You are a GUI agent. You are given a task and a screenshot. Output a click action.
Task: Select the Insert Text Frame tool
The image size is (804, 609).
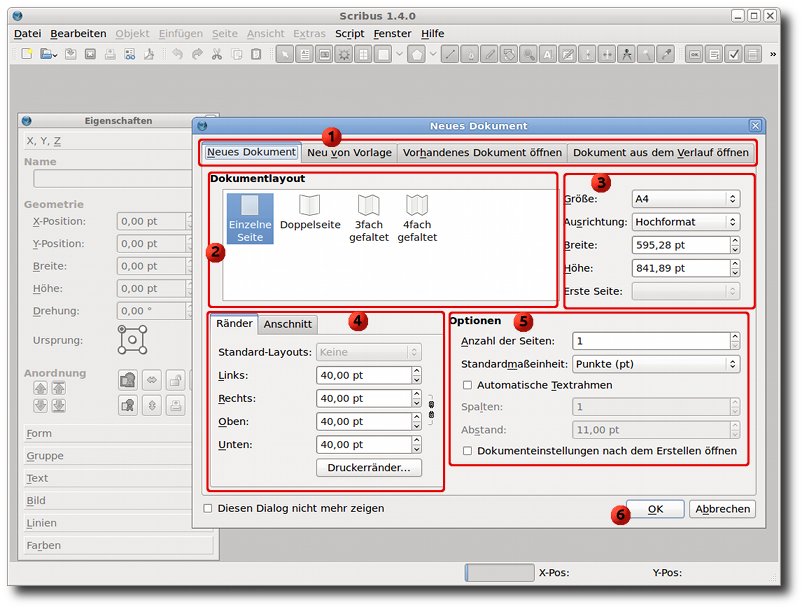305,54
